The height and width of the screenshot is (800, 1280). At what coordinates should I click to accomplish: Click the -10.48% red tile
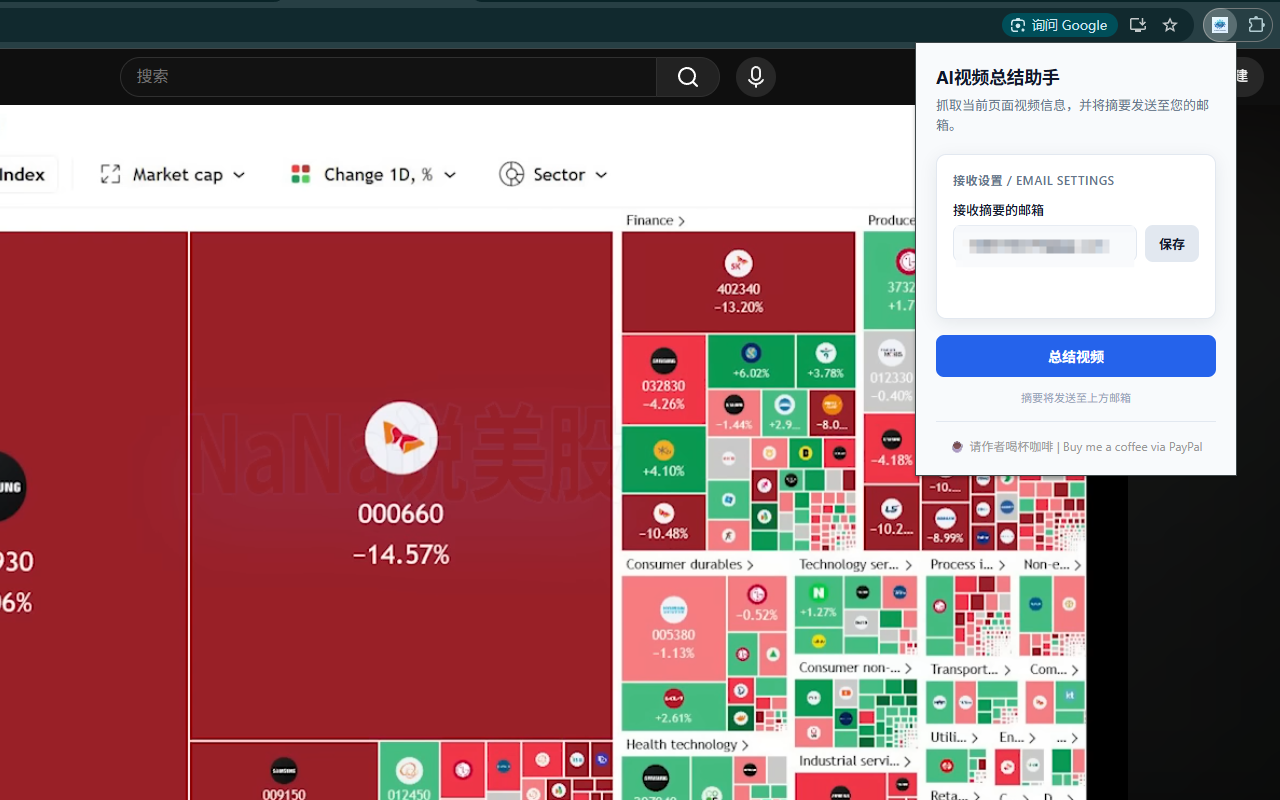[x=664, y=523]
